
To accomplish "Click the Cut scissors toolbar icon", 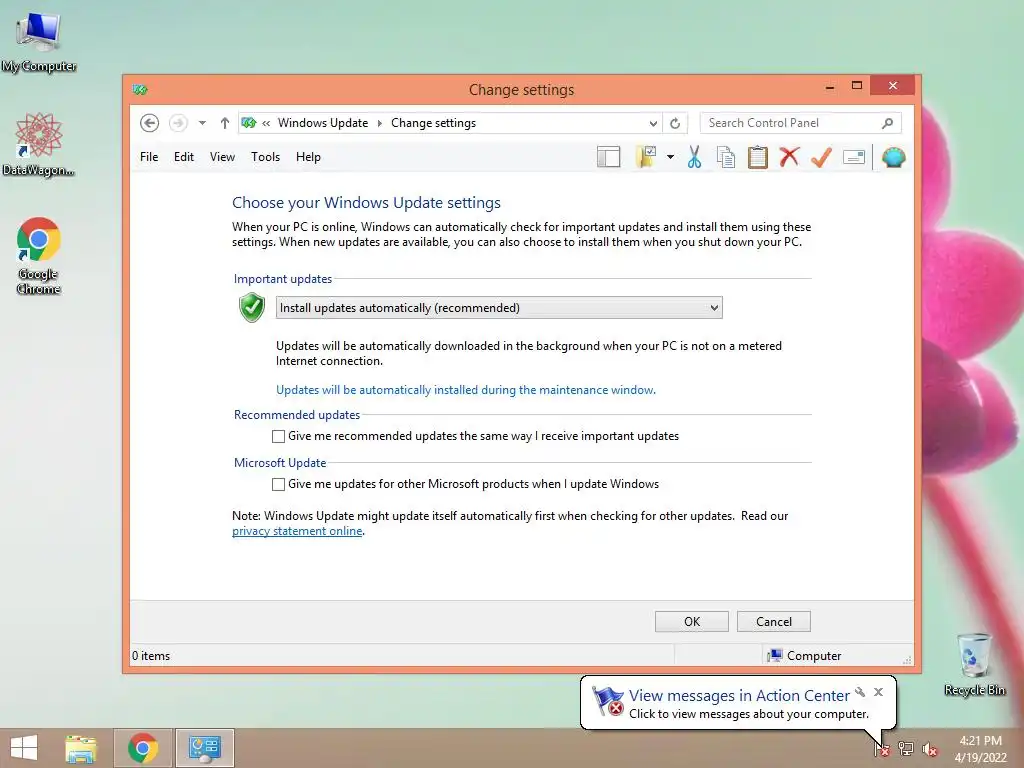I will click(x=694, y=157).
